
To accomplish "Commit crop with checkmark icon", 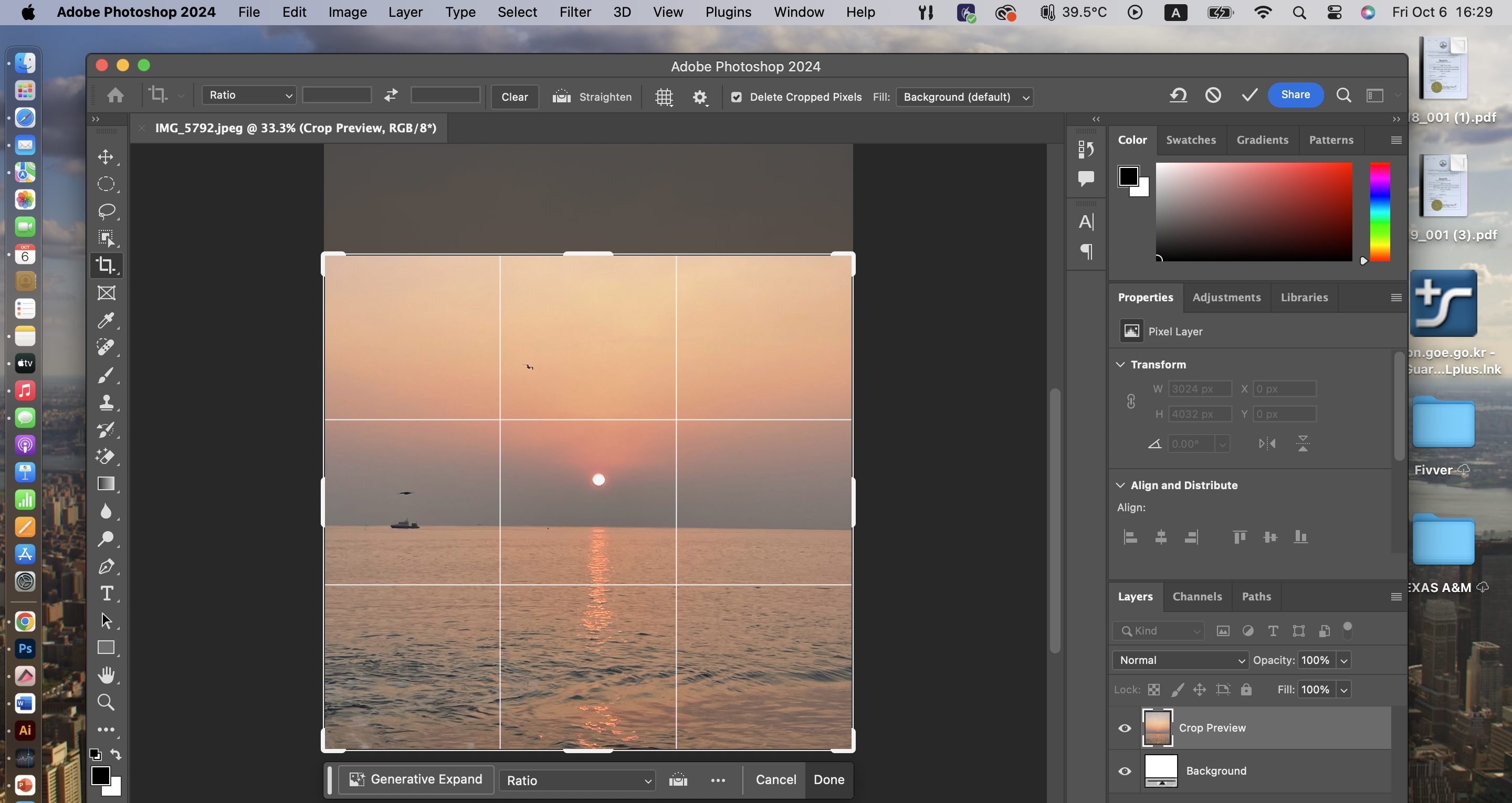I will (x=1249, y=95).
